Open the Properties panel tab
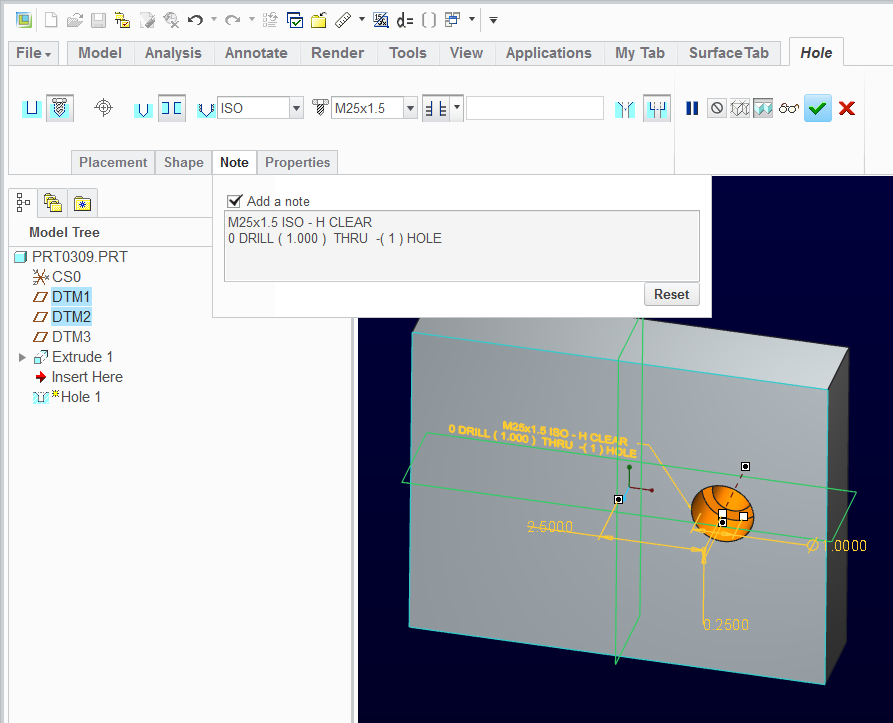Viewport: 893px width, 723px height. [x=297, y=162]
